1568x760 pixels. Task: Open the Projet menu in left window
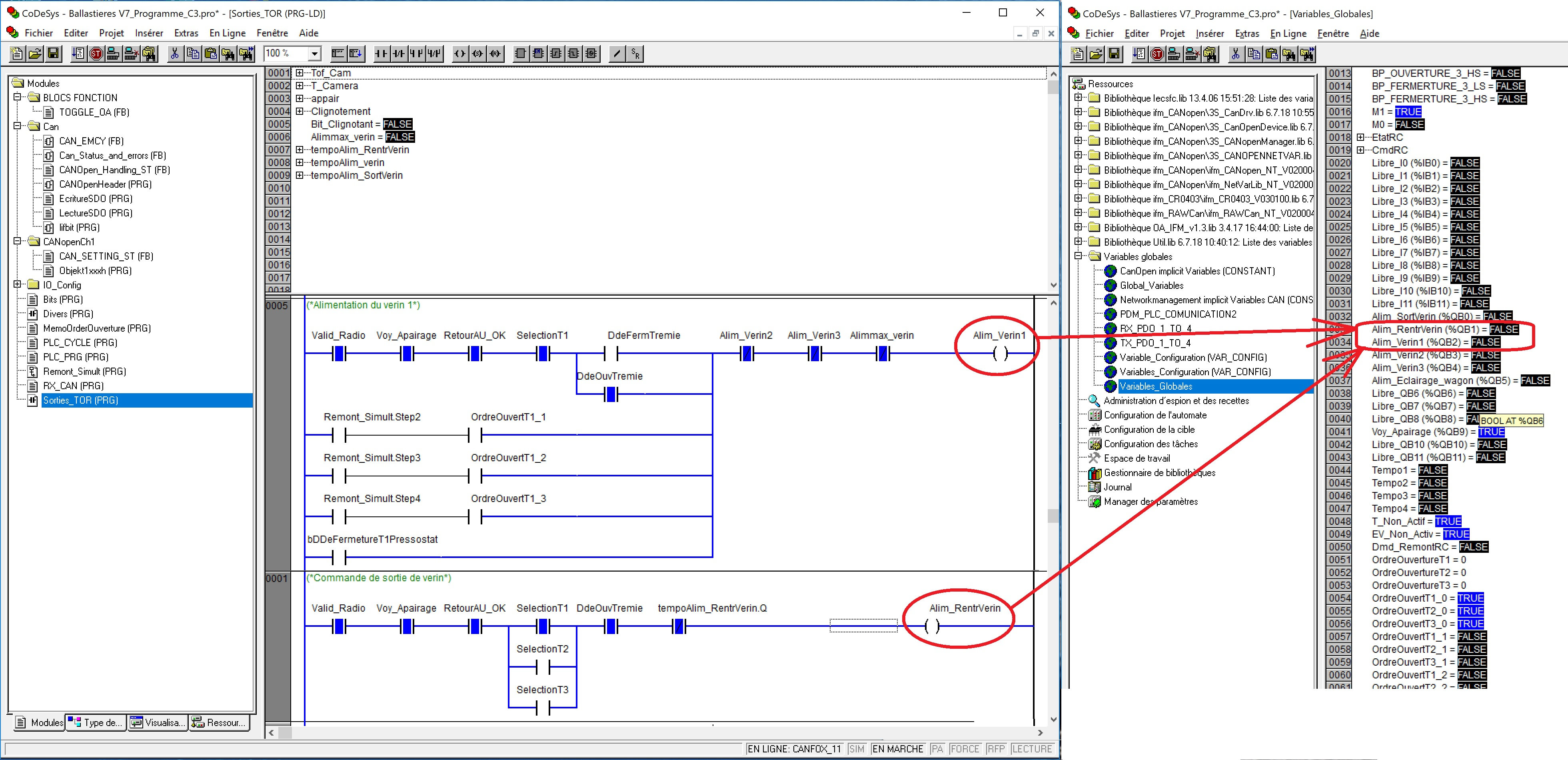pos(112,33)
